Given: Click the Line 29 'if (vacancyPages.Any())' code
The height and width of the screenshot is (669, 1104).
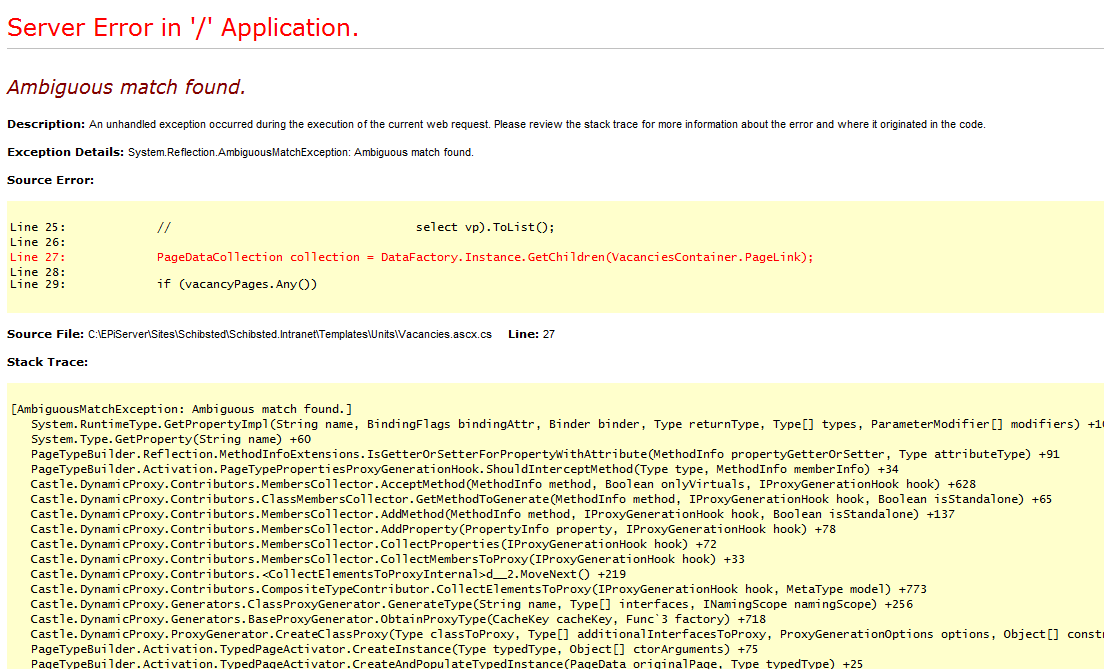Looking at the screenshot, I should tap(237, 284).
